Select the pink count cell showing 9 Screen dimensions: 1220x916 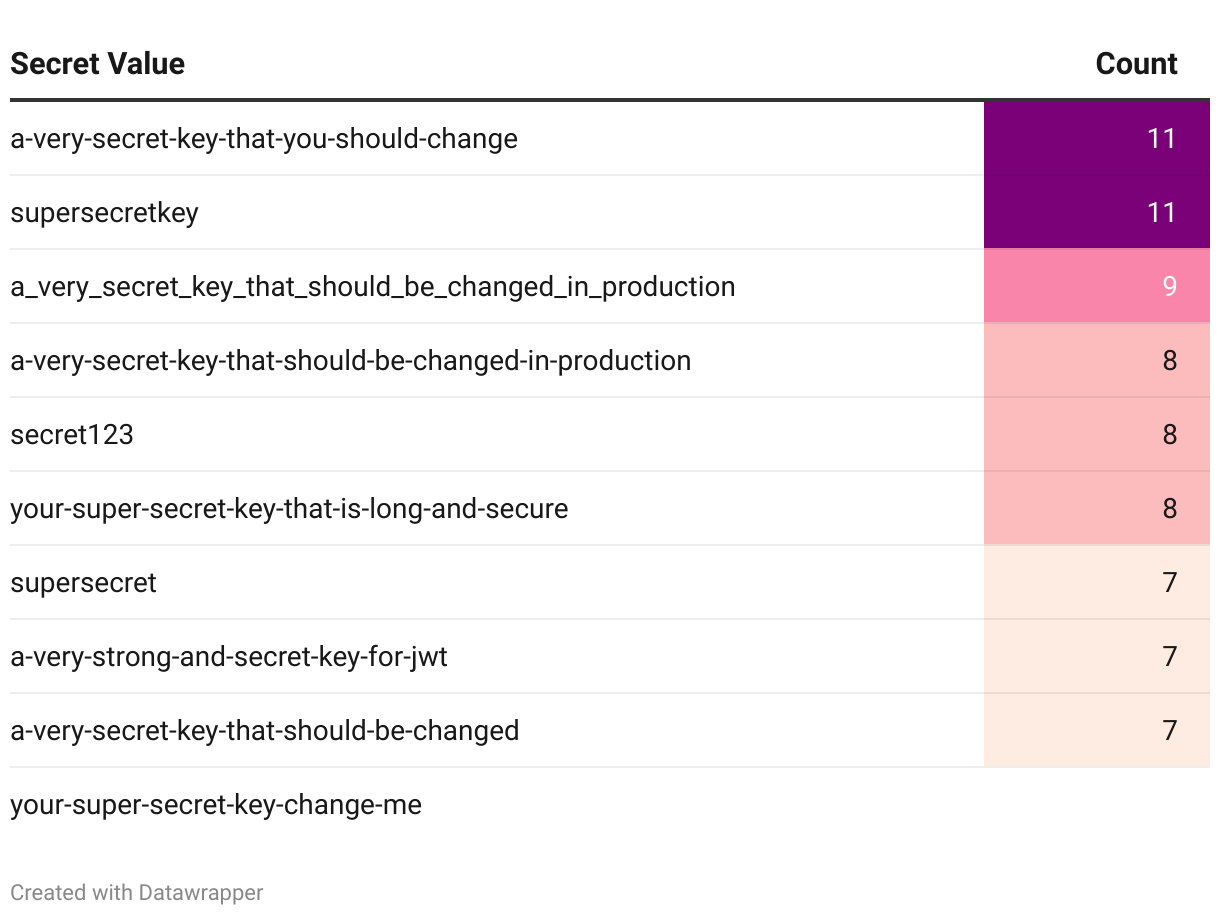[x=1097, y=286]
